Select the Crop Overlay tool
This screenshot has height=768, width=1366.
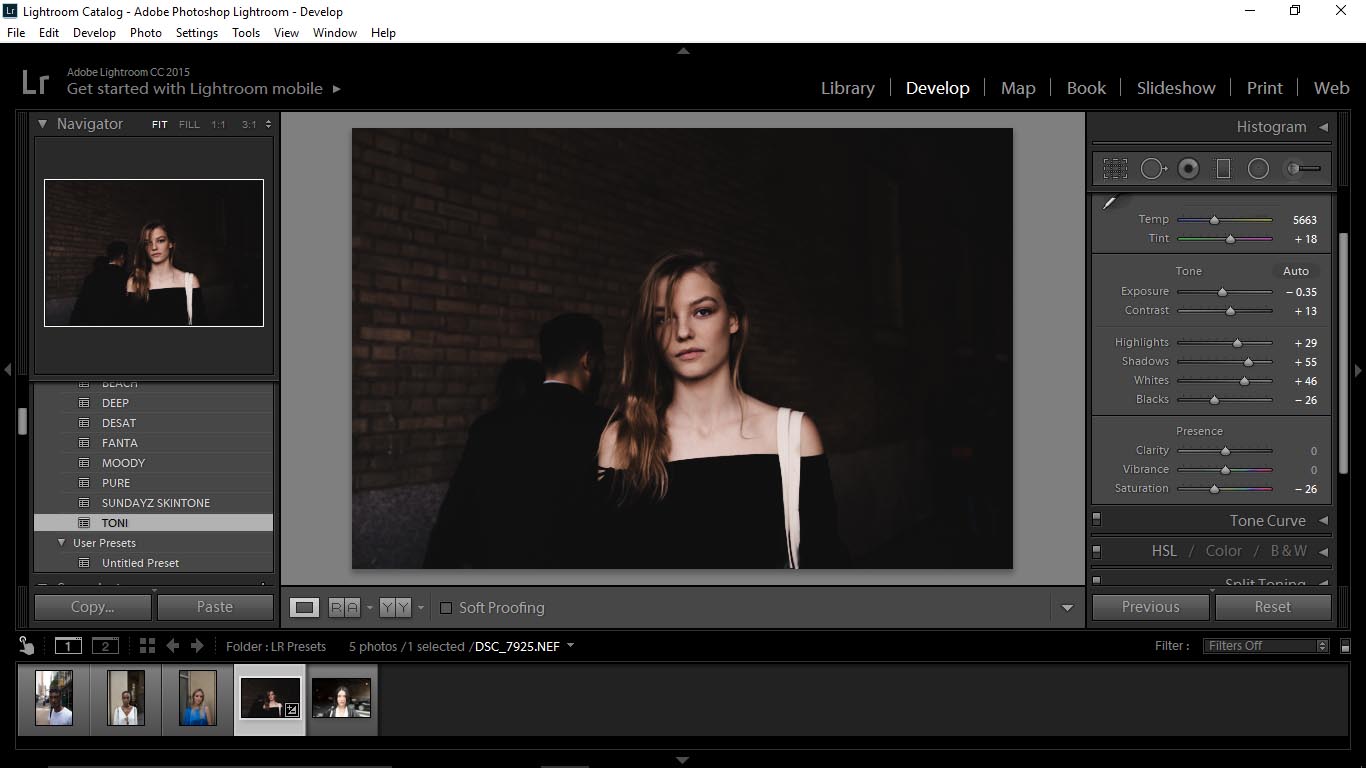tap(1115, 169)
